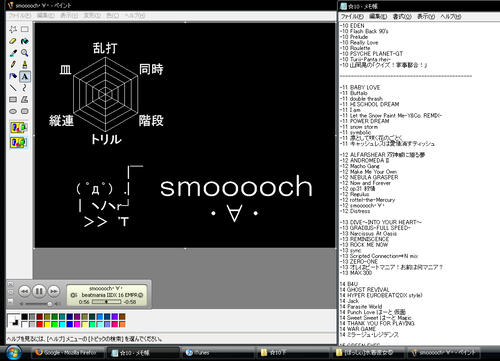The height and width of the screenshot is (361, 500).
Task: Open the Windows Start orb
Action: tap(14, 353)
